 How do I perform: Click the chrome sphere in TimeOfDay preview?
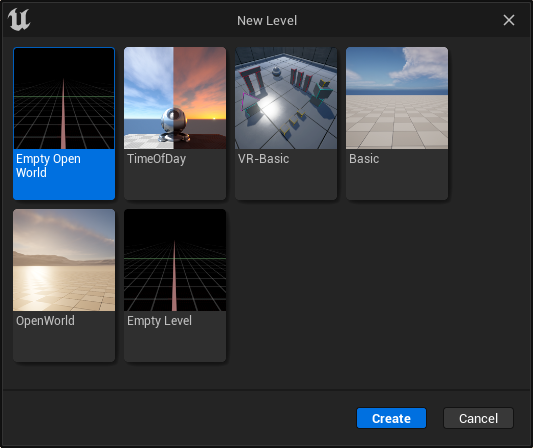[x=174, y=122]
